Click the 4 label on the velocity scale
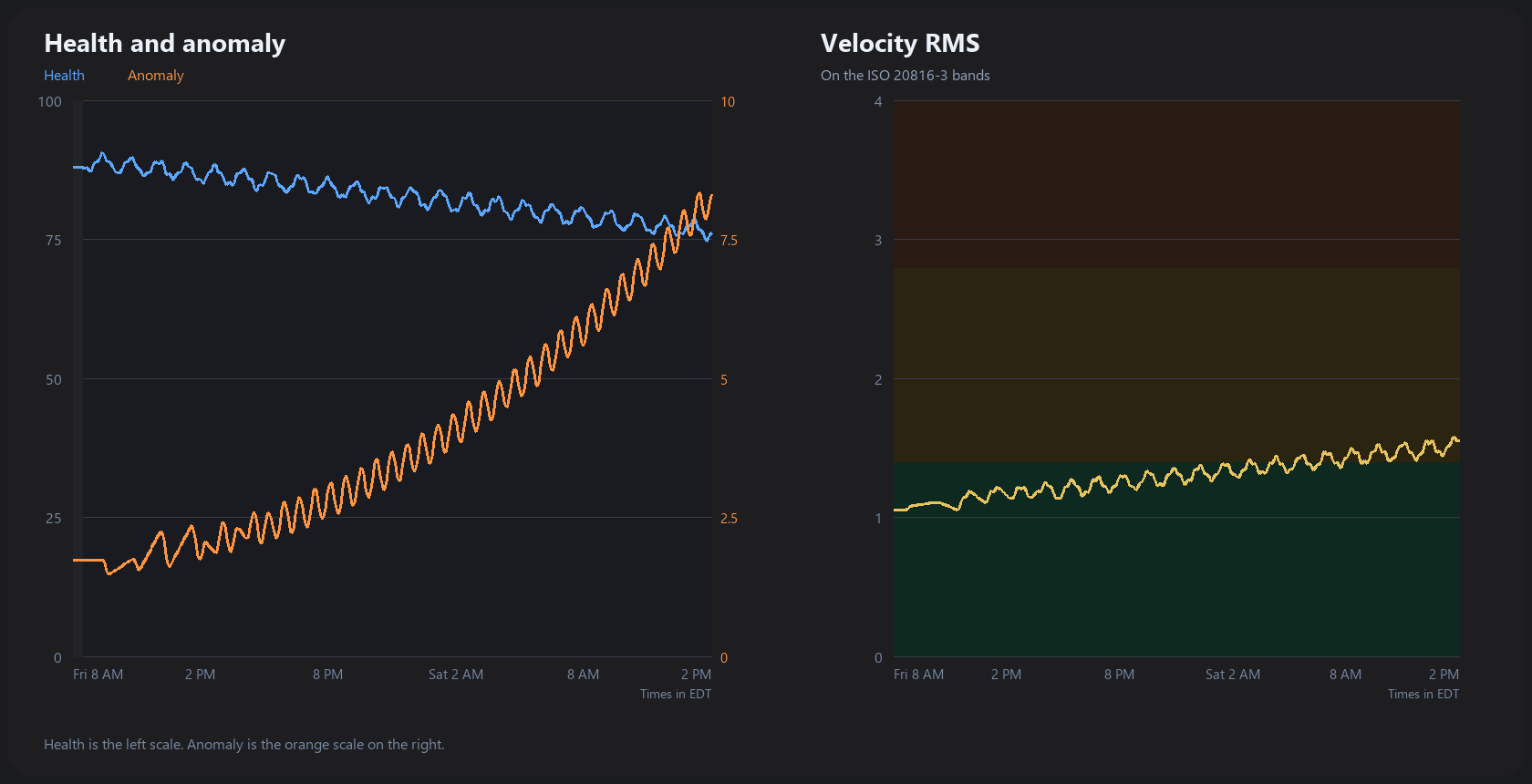 click(878, 102)
